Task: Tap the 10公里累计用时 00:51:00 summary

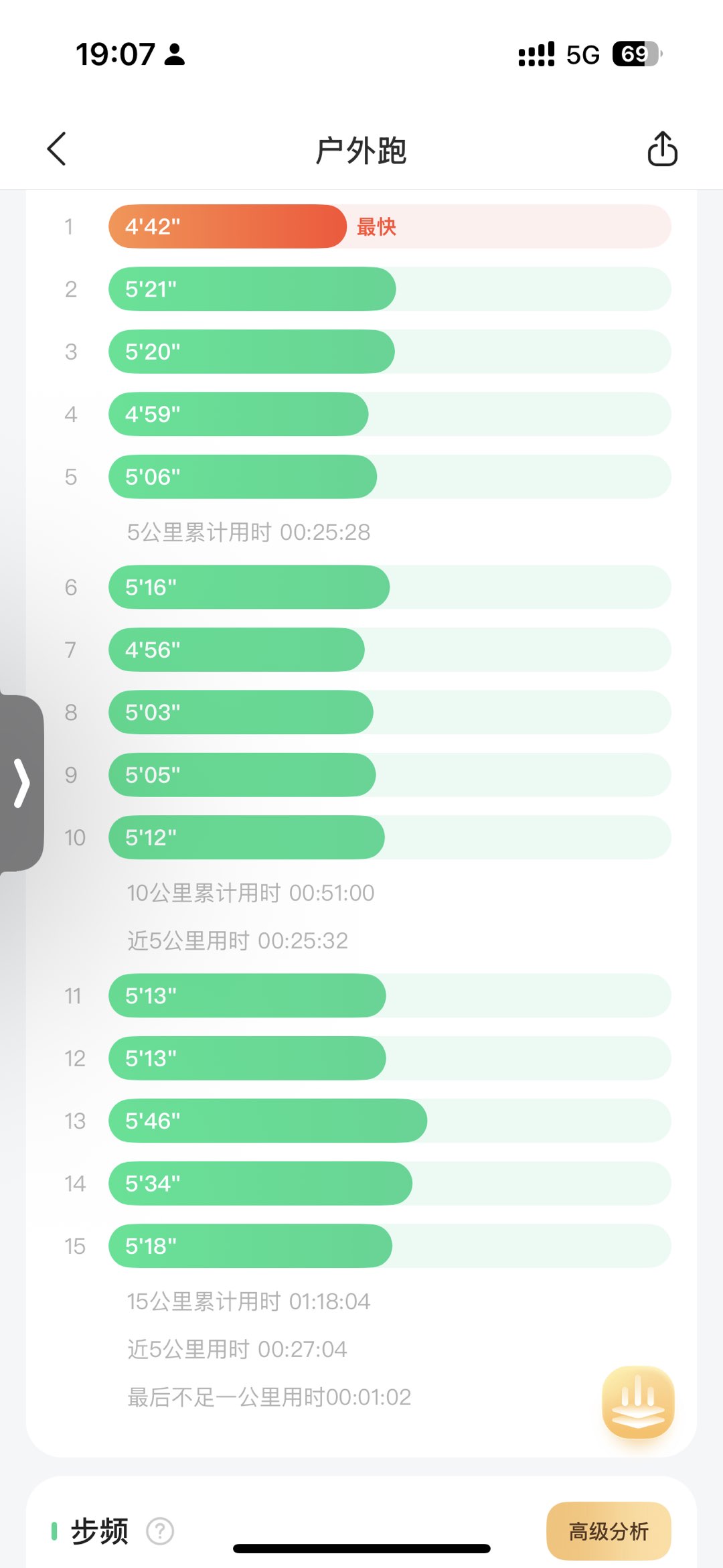Action: coord(250,893)
